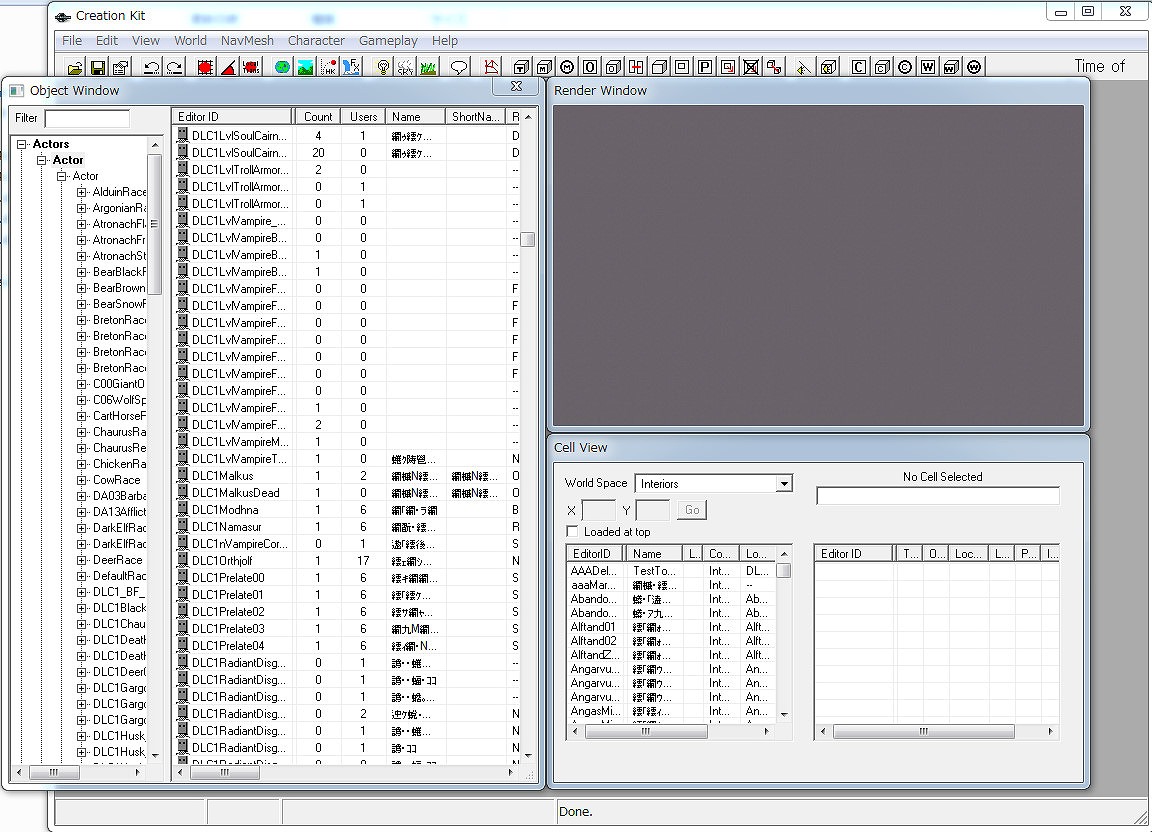Select the DLC1Orthjolf row
Viewport: 1152px width, 832px height.
click(347, 561)
